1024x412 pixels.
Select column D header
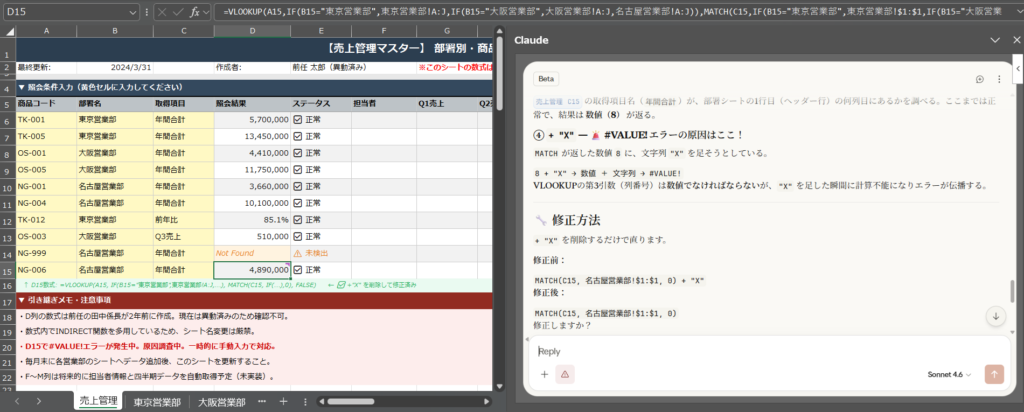tap(251, 31)
